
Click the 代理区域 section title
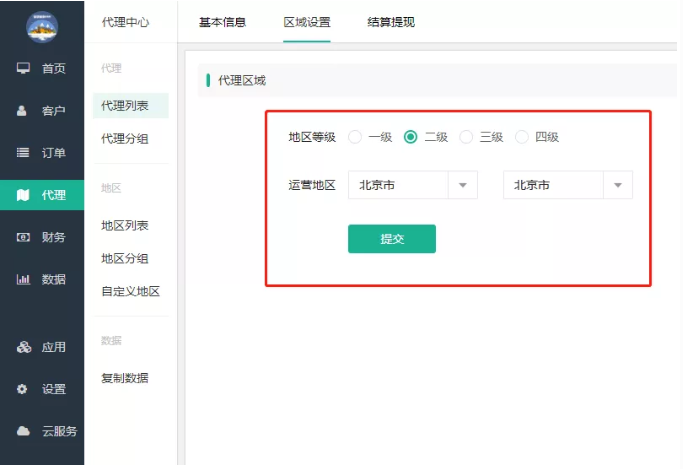[x=242, y=80]
